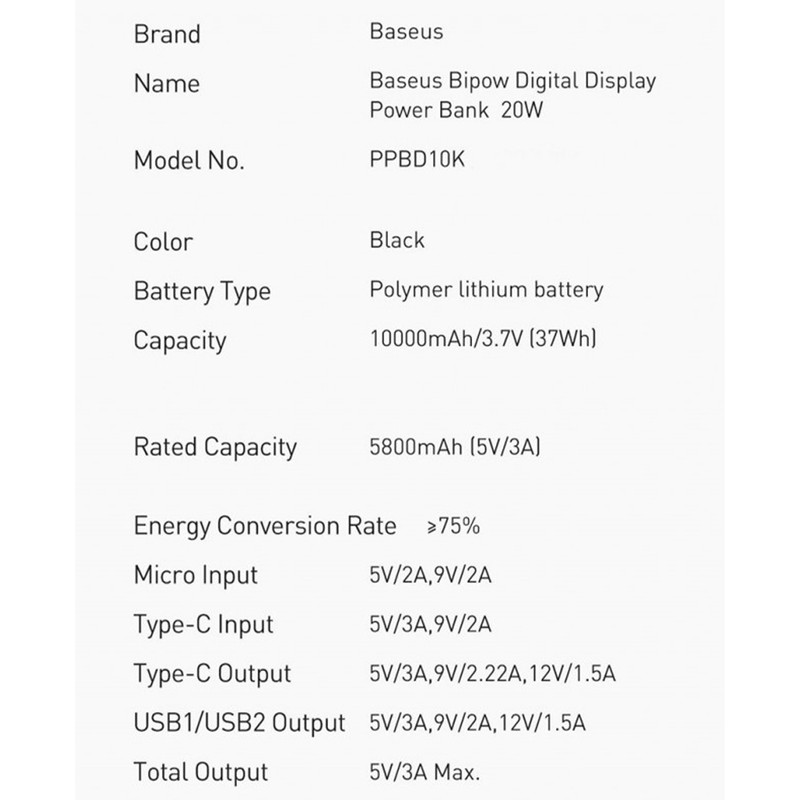
Task: Select the Black color value
Action: (397, 240)
